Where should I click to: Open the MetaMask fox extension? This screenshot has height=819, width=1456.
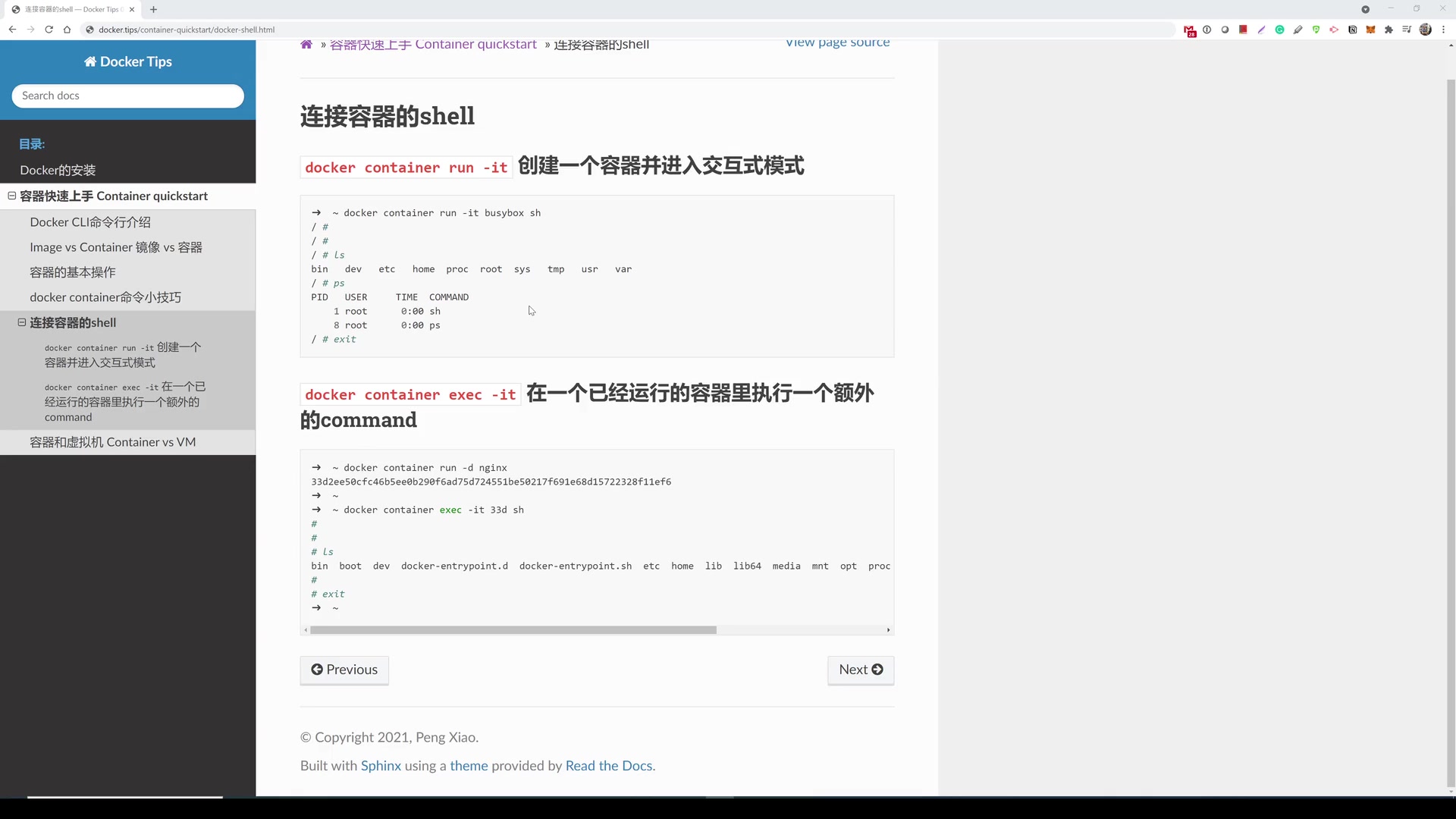[x=1370, y=30]
